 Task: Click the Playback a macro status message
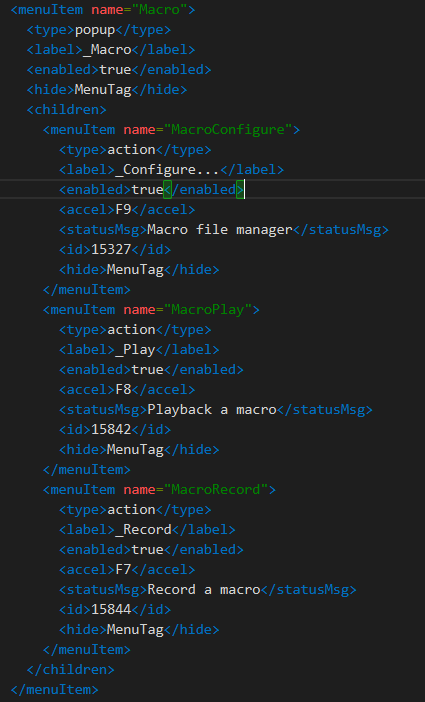[212, 410]
